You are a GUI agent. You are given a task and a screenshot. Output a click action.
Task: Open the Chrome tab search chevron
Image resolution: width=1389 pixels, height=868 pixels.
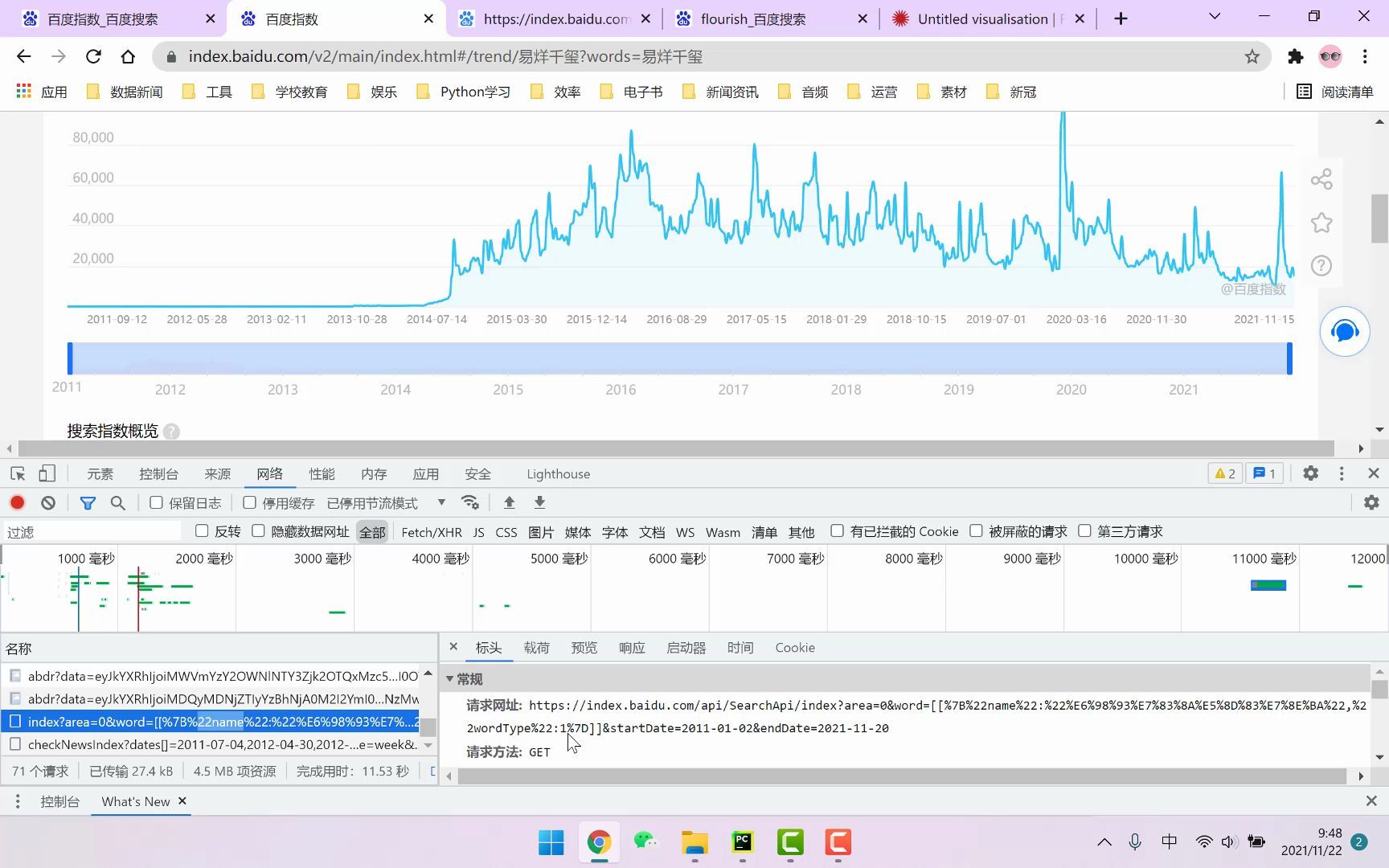1215,17
